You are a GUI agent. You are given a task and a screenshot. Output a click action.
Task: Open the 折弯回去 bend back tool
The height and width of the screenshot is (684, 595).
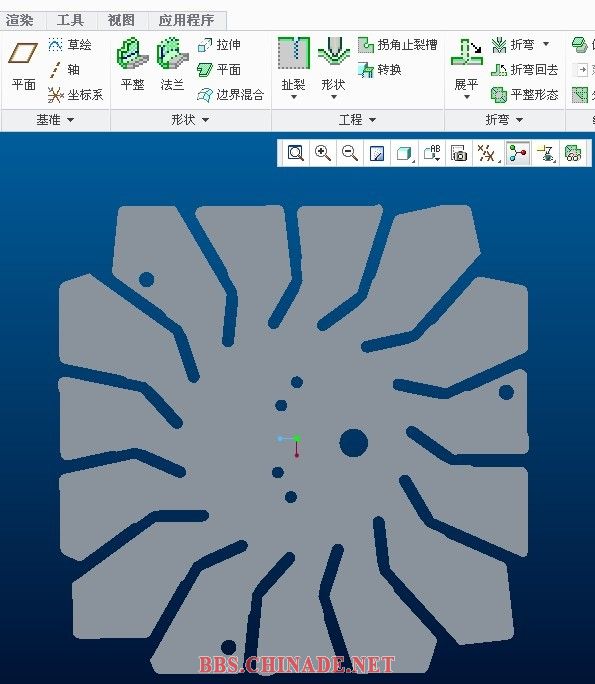point(525,70)
